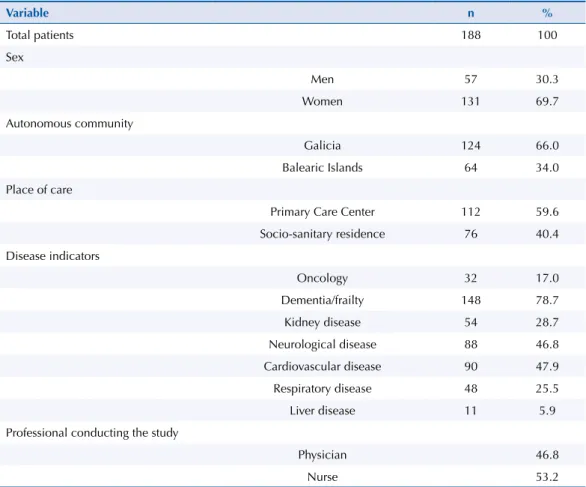The height and width of the screenshot is (487, 586).
Task: Click the 47.9 percent value
Action: pos(547,366)
